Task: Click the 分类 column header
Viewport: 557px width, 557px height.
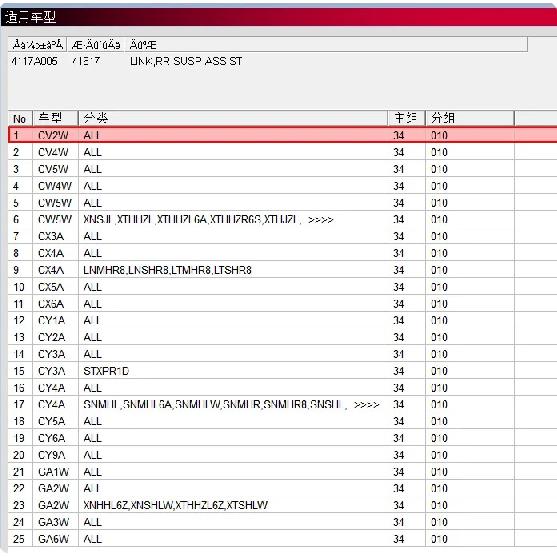Action: [x=233, y=118]
